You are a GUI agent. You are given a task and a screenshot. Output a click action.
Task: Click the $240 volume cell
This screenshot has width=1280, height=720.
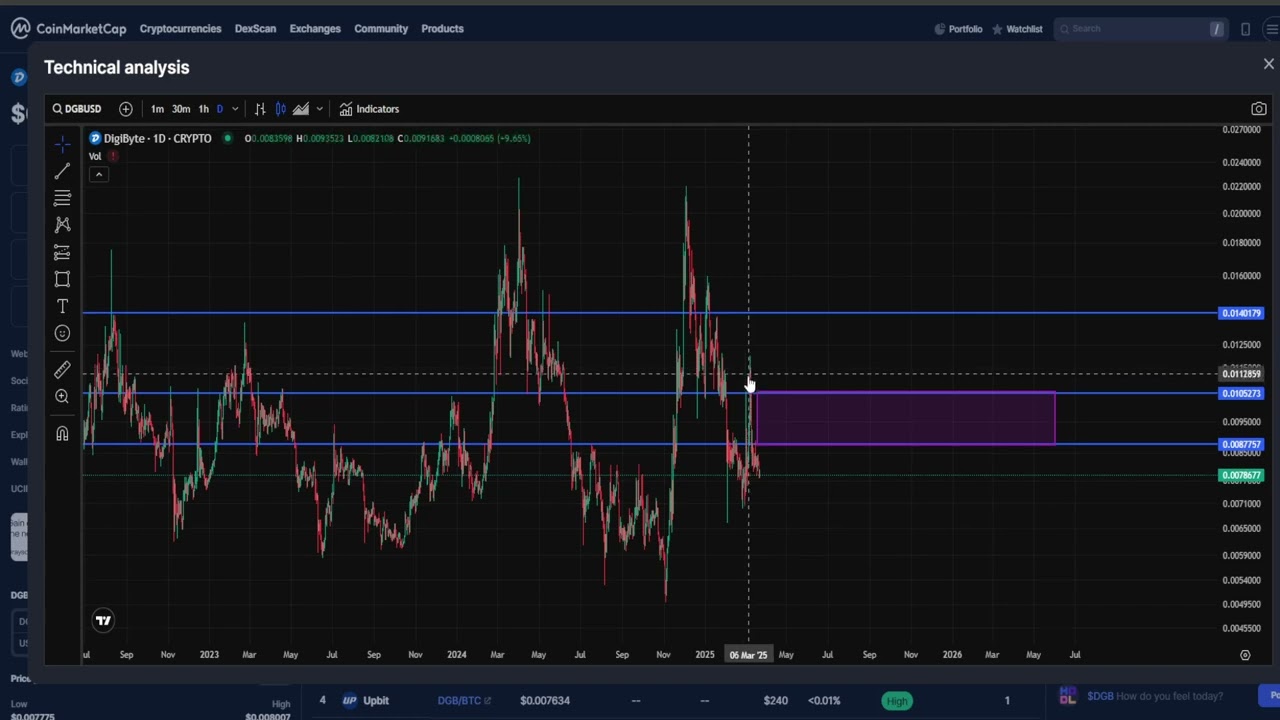click(x=776, y=700)
